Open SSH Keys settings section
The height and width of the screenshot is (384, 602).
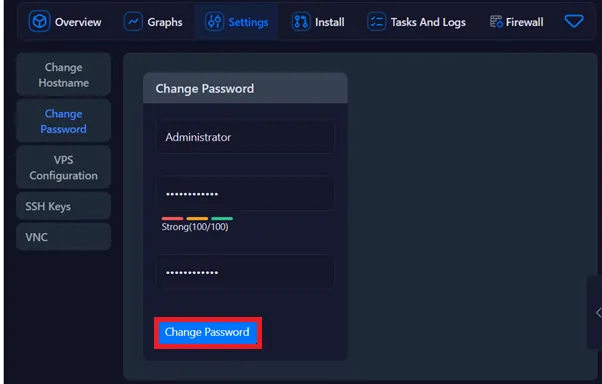(x=64, y=206)
